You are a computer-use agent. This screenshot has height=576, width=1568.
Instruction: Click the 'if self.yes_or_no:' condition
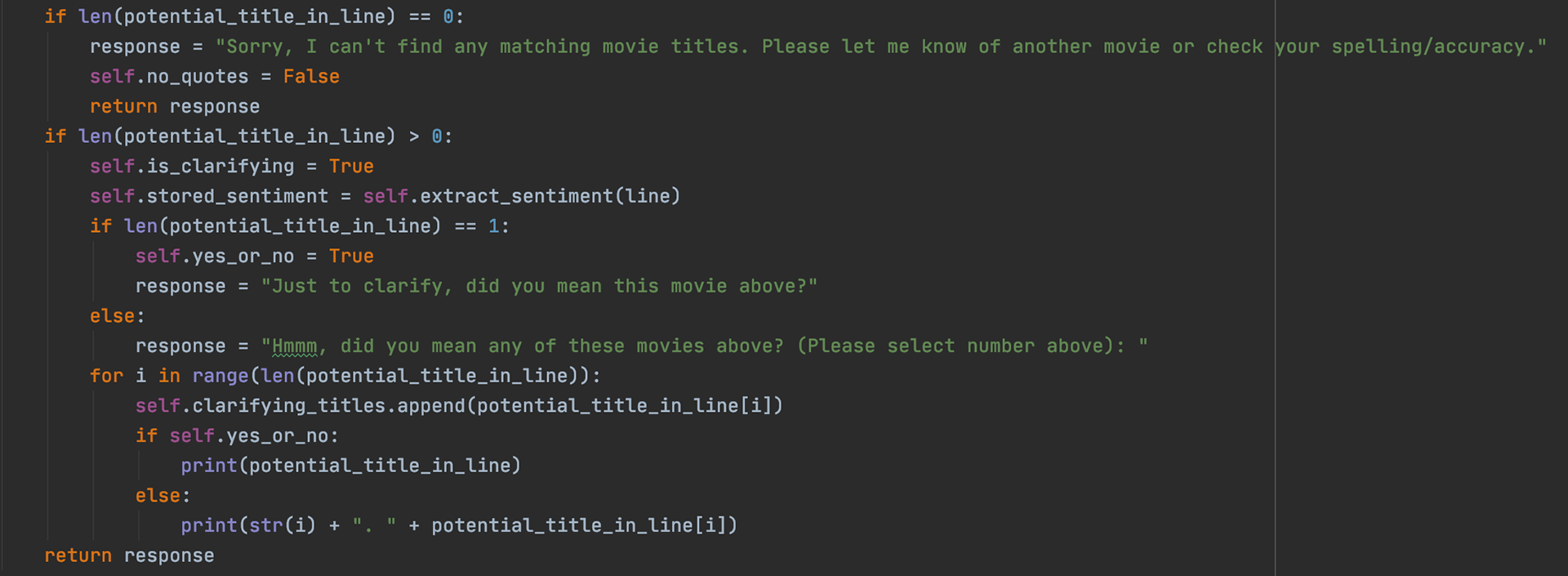pyautogui.click(x=237, y=436)
